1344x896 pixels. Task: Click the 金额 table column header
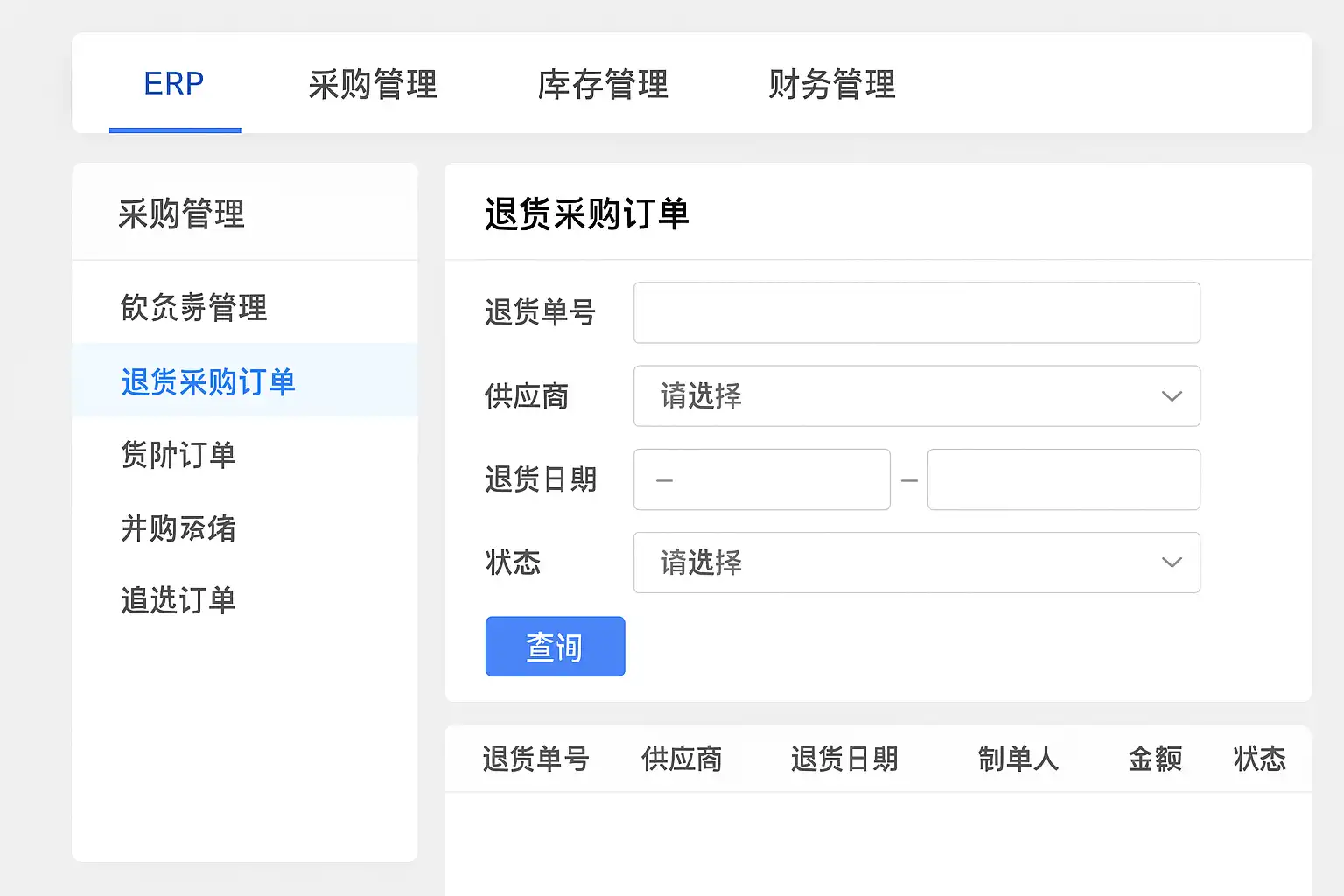coord(1155,759)
